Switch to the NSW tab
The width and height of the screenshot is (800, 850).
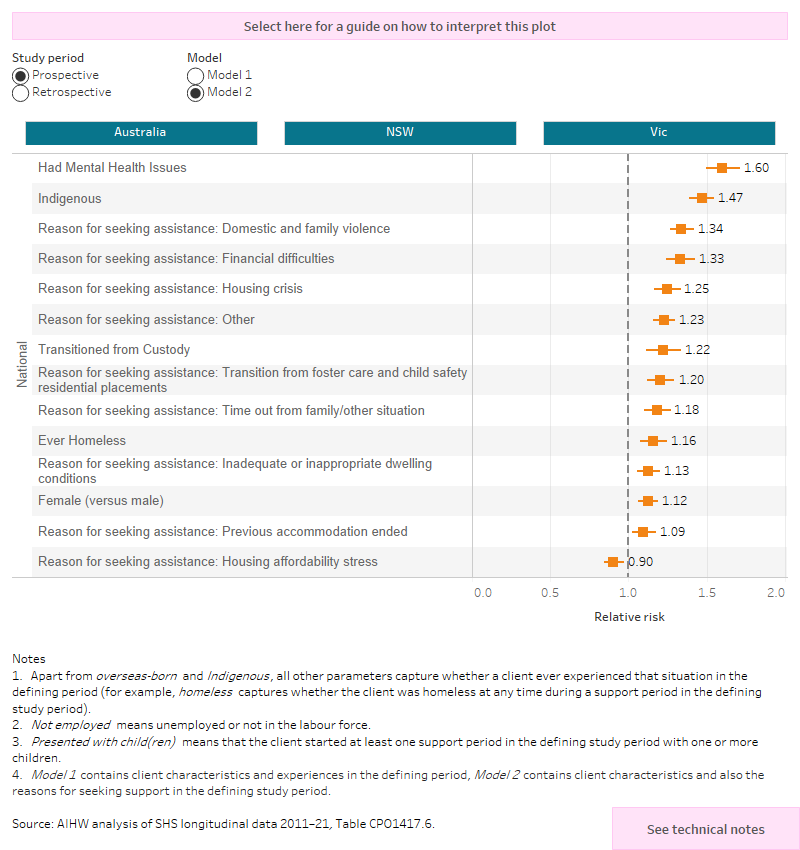[400, 131]
